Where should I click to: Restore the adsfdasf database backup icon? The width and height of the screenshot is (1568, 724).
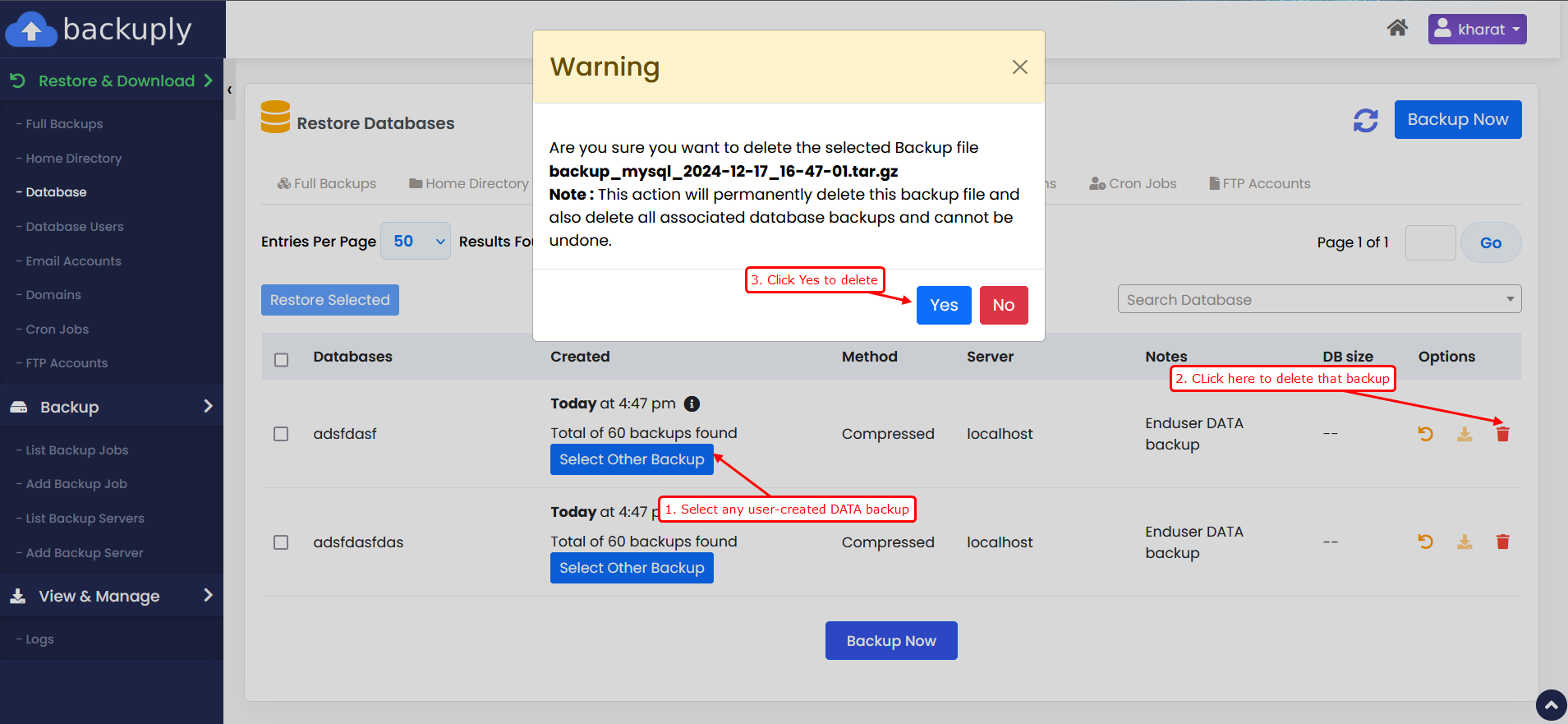tap(1425, 434)
